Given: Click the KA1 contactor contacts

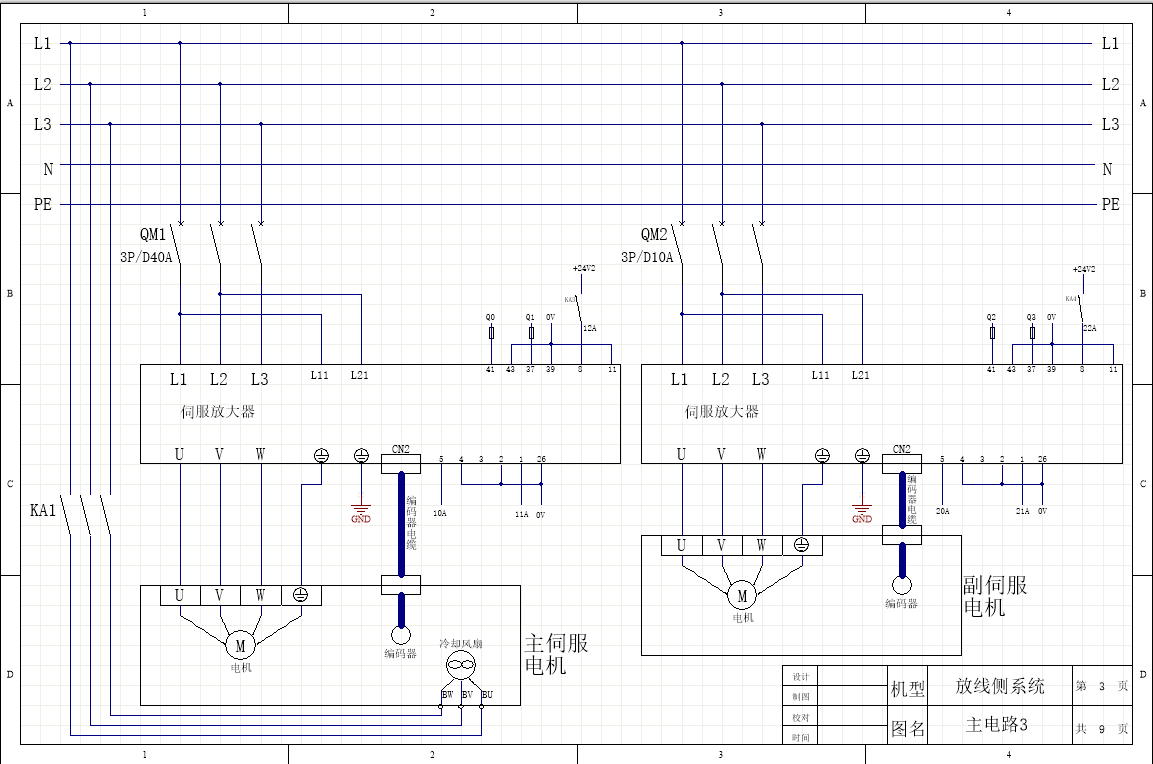Looking at the screenshot, I should click(x=89, y=515).
